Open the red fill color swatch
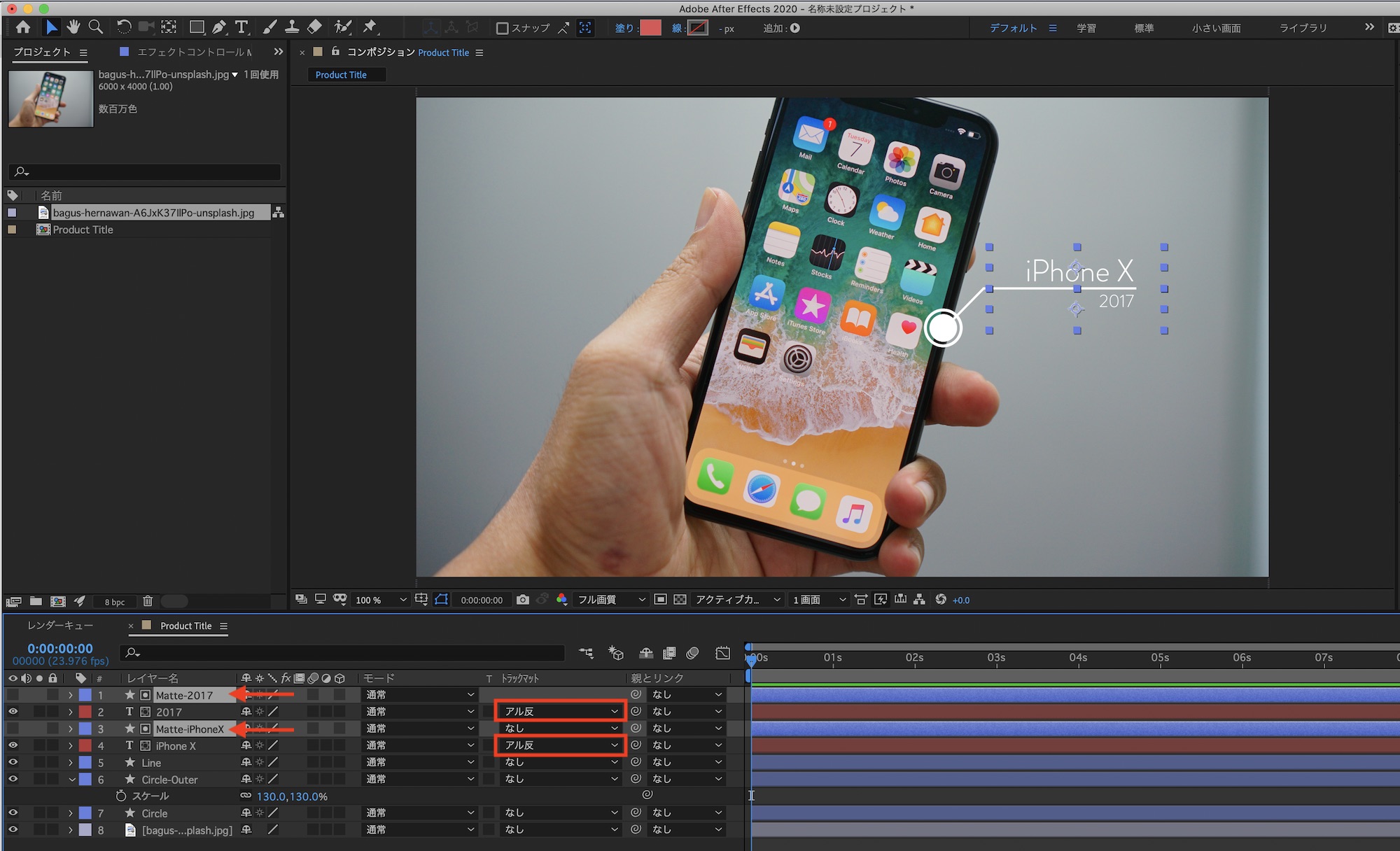The height and width of the screenshot is (851, 1400). [650, 28]
